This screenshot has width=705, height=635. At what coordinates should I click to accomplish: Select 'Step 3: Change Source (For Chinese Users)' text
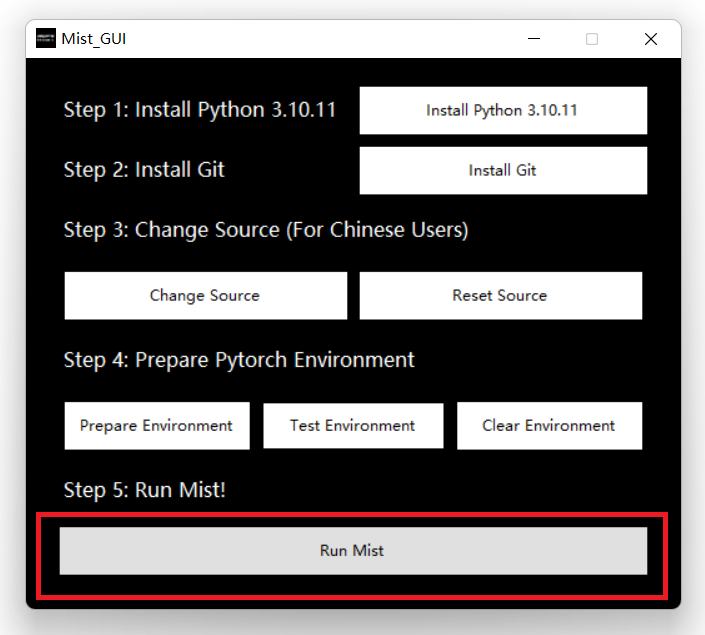tap(266, 230)
